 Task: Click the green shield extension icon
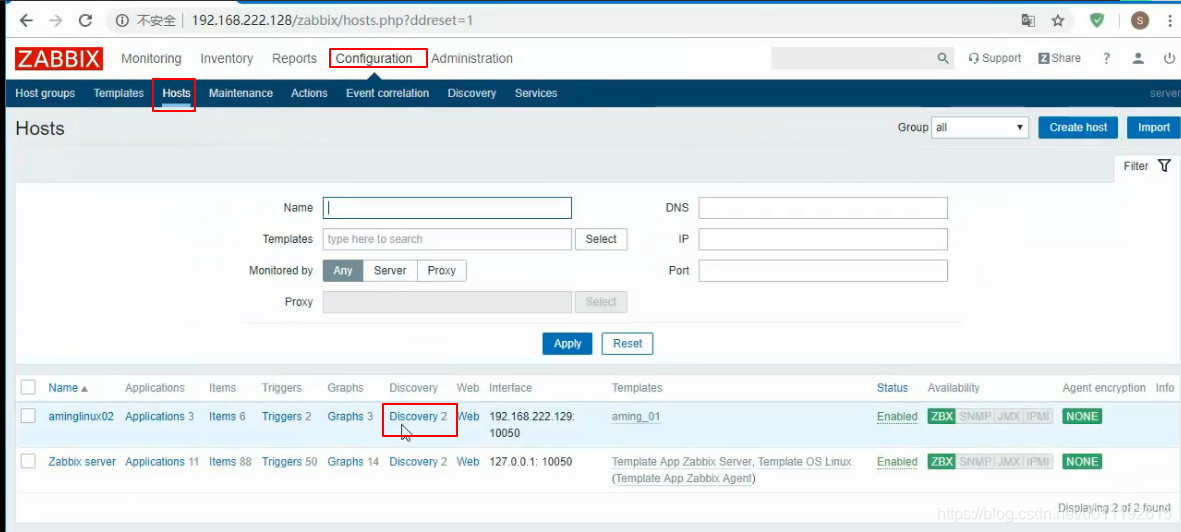point(1097,20)
